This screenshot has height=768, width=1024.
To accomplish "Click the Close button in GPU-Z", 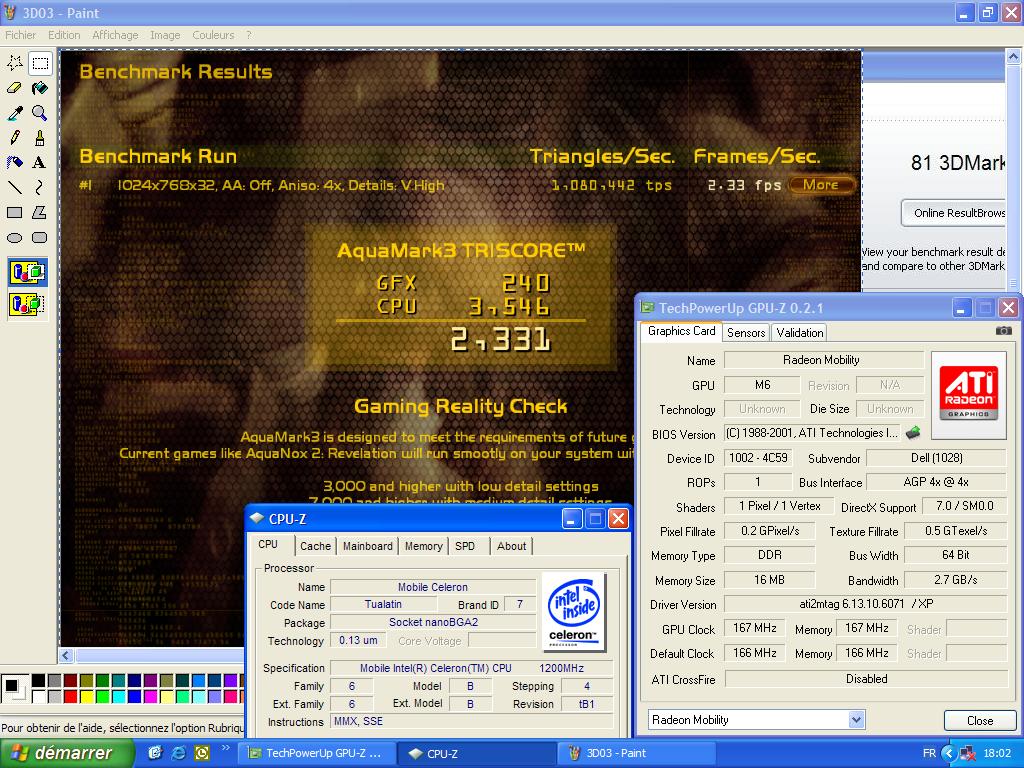I will (980, 720).
